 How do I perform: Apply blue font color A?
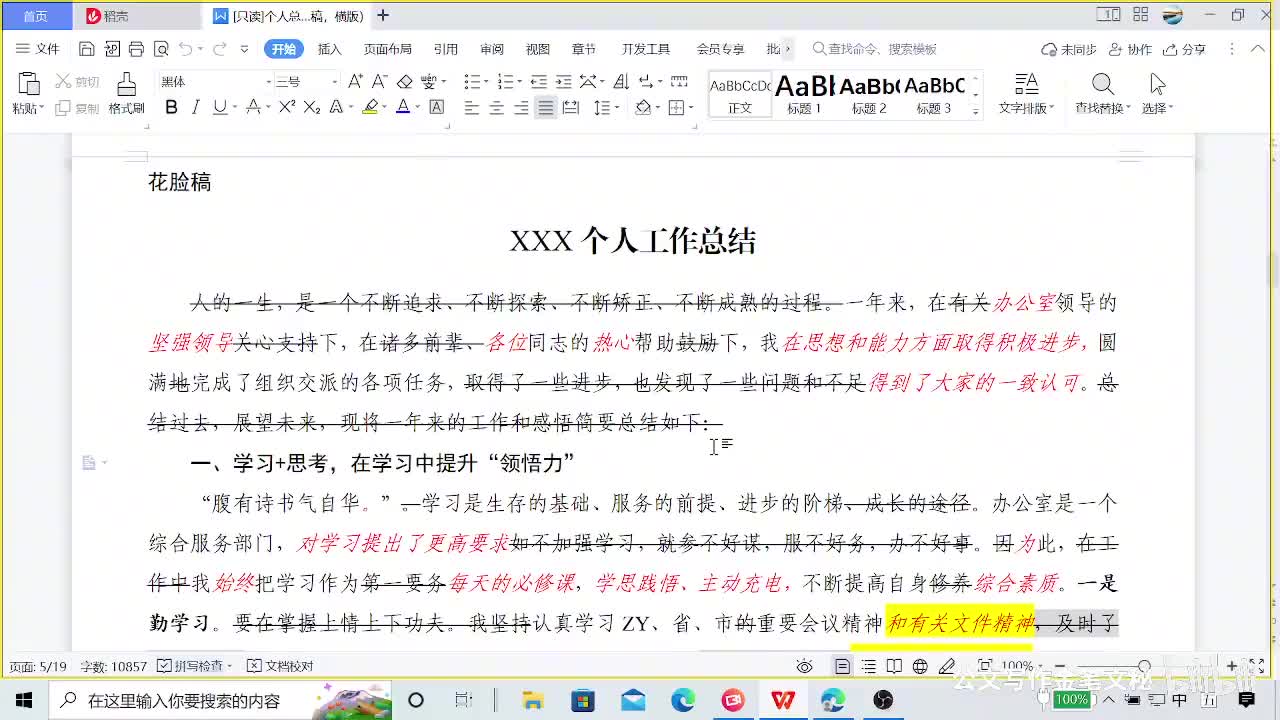[403, 107]
